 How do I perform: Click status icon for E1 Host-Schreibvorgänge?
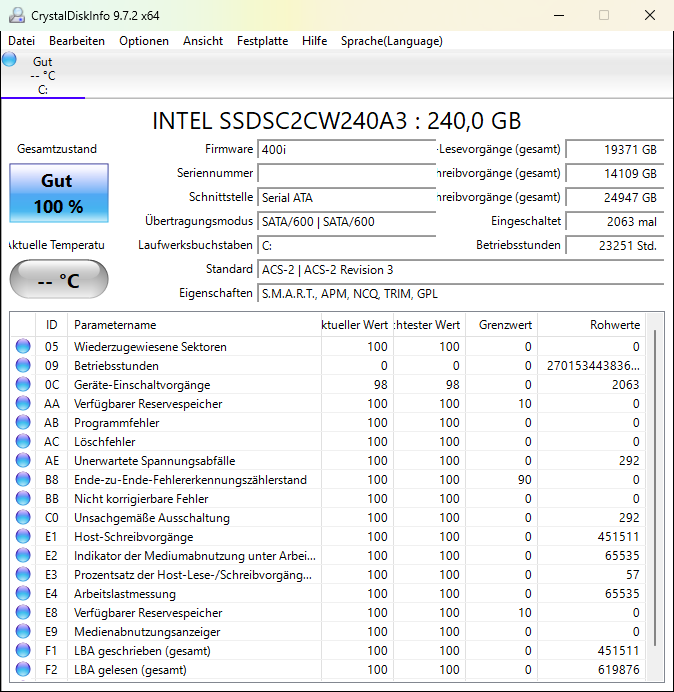pyautogui.click(x=23, y=536)
